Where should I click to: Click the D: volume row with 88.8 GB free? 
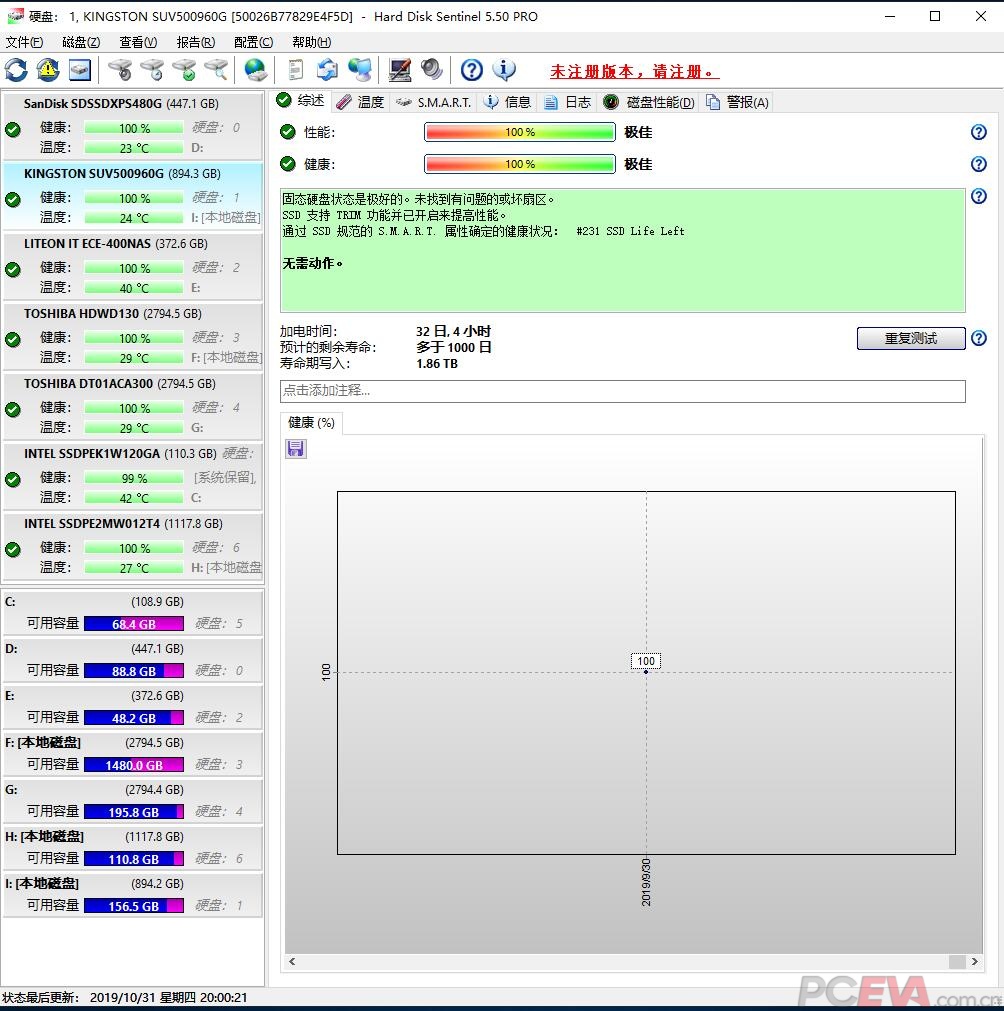pyautogui.click(x=133, y=660)
